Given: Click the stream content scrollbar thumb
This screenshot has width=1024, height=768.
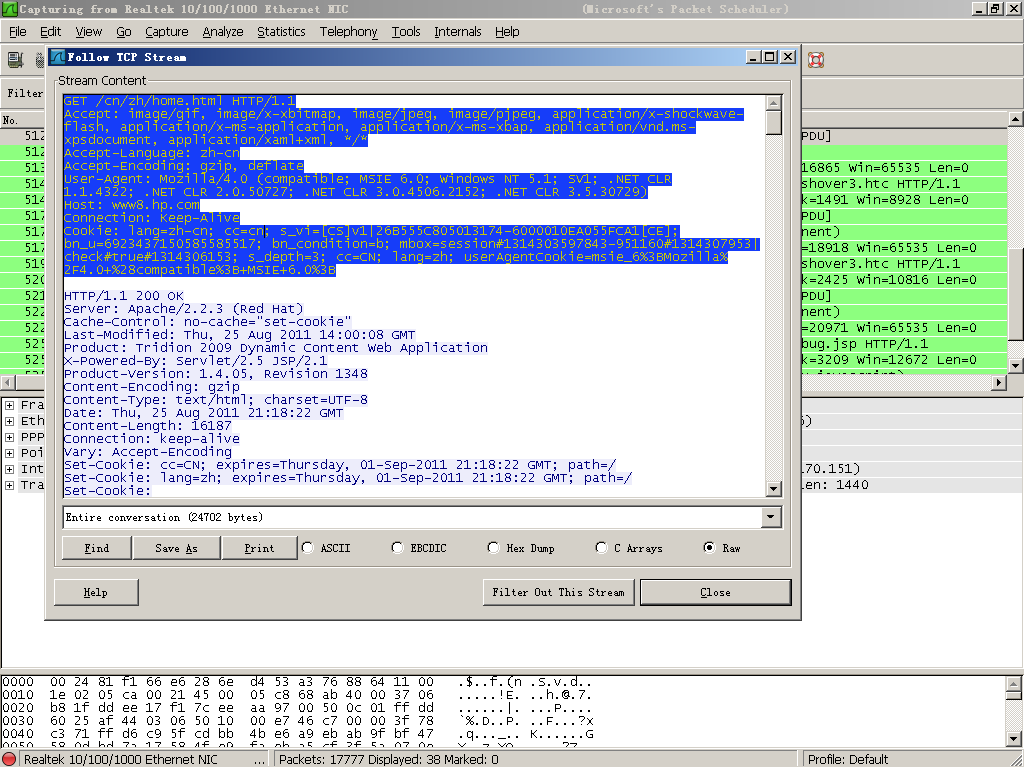Looking at the screenshot, I should click(x=774, y=122).
